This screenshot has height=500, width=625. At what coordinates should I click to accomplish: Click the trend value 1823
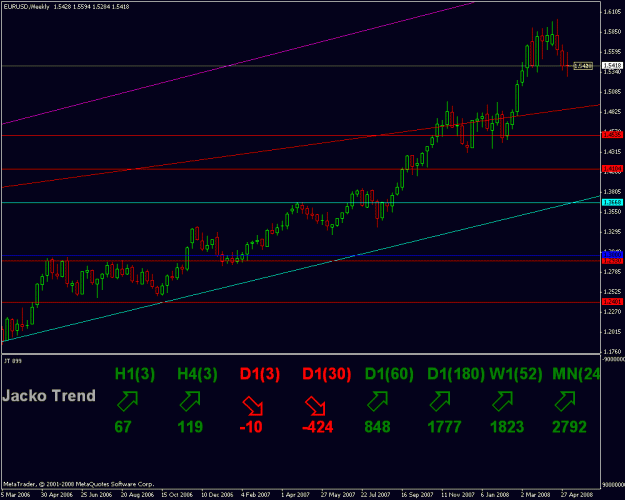507,427
